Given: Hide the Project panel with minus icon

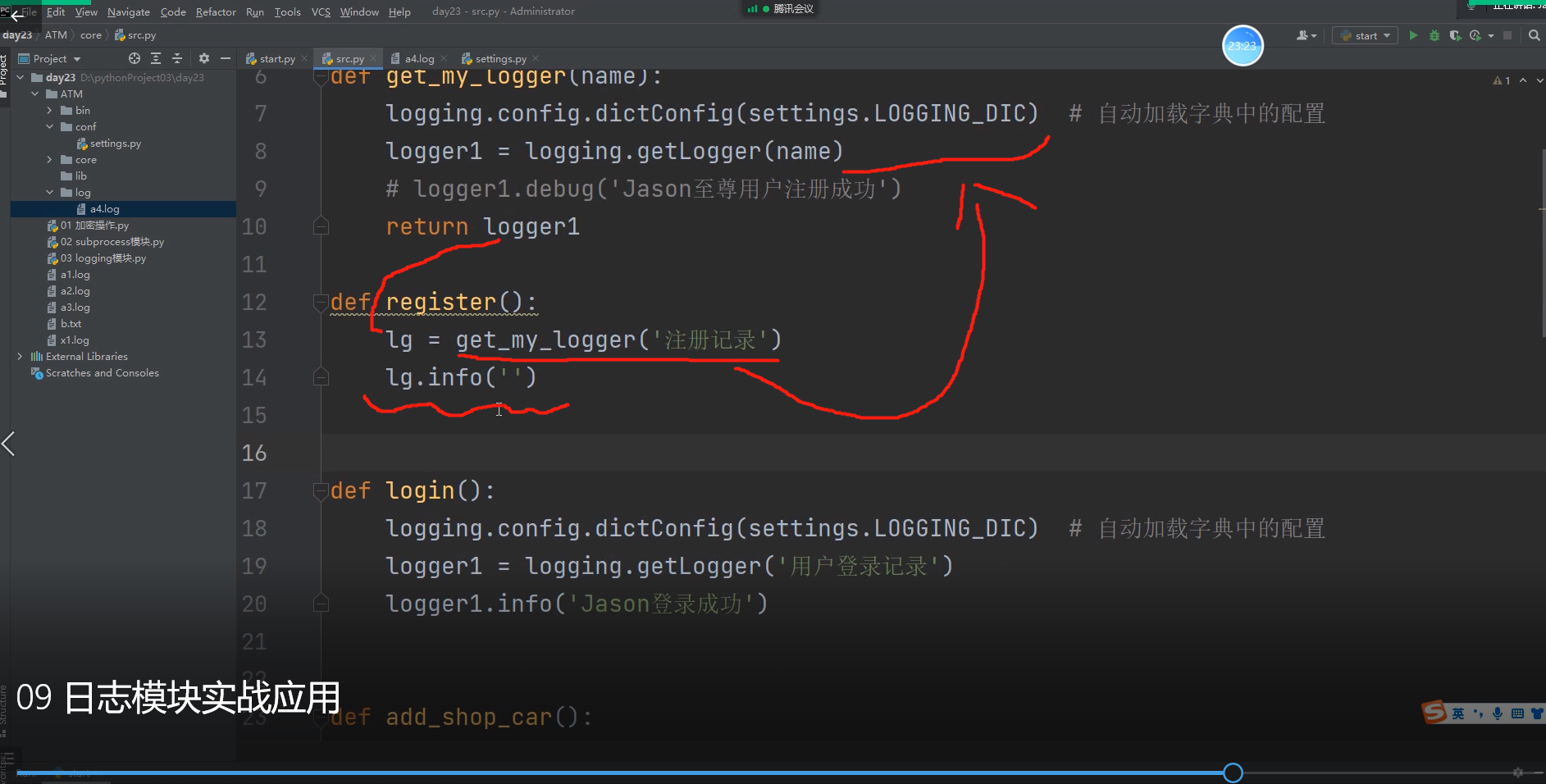Looking at the screenshot, I should pos(226,58).
